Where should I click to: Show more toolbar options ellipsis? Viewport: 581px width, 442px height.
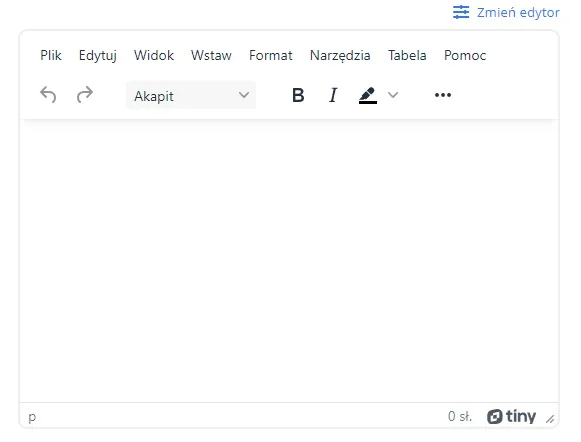[443, 95]
